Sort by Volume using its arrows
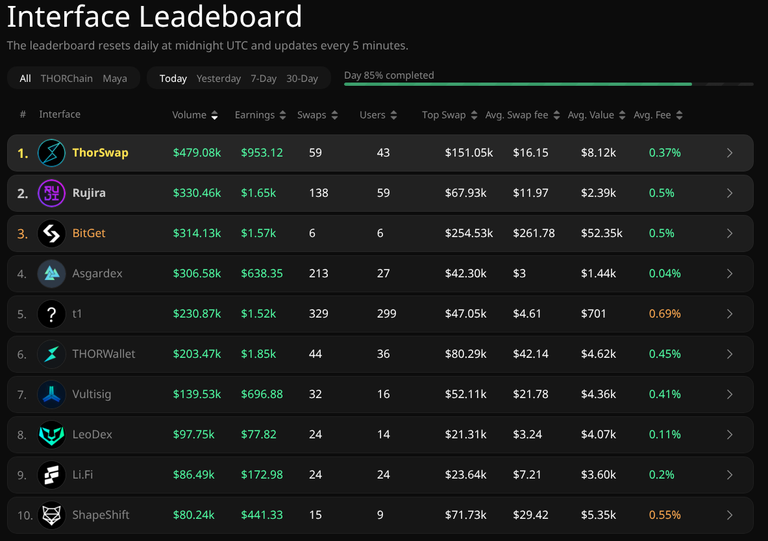 tap(215, 115)
